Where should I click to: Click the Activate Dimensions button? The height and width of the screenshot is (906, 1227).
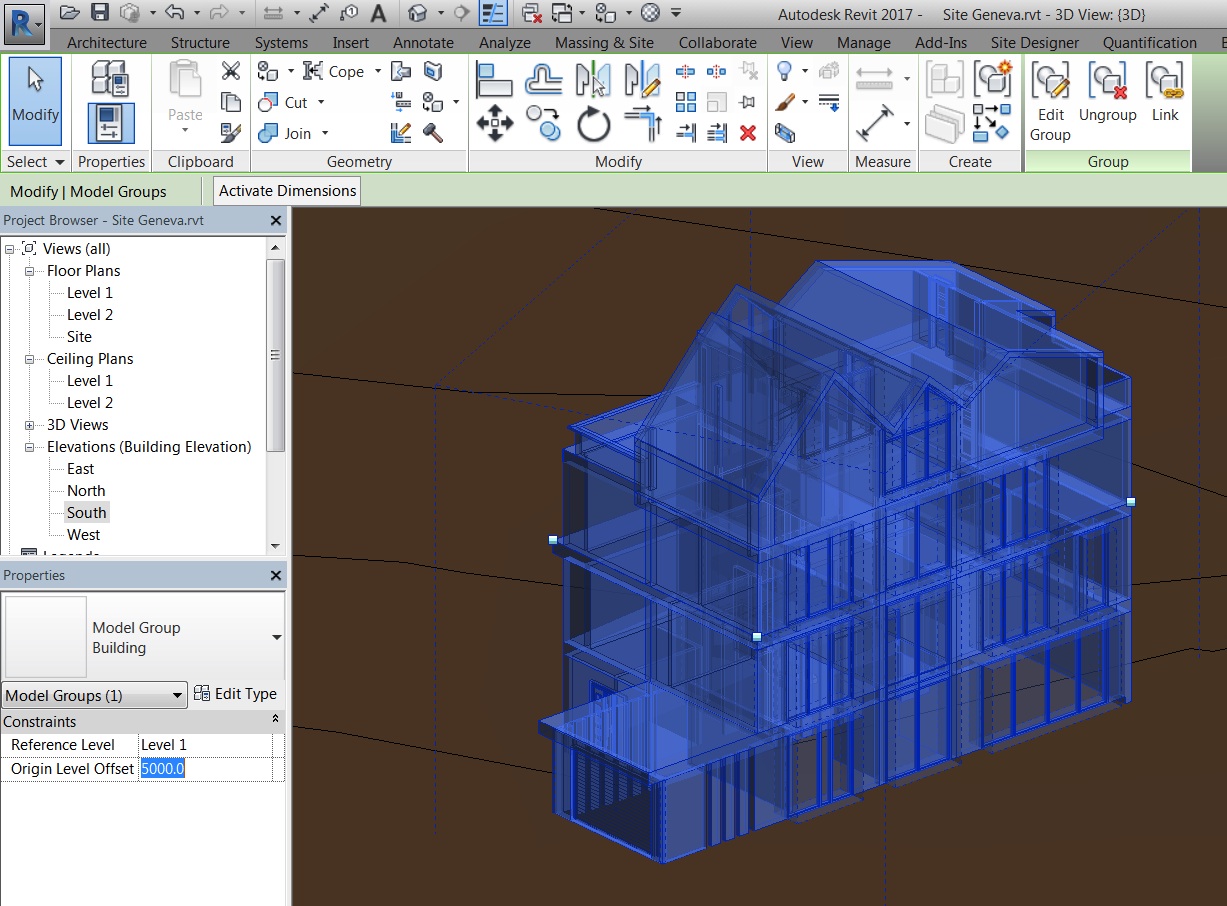286,190
